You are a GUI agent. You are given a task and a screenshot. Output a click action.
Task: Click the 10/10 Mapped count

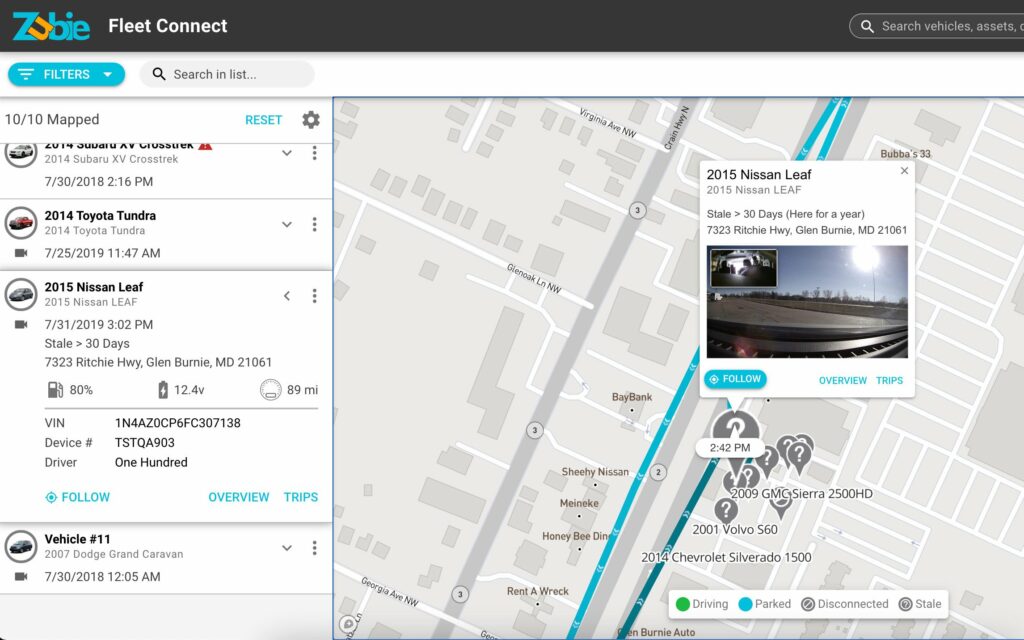click(52, 120)
